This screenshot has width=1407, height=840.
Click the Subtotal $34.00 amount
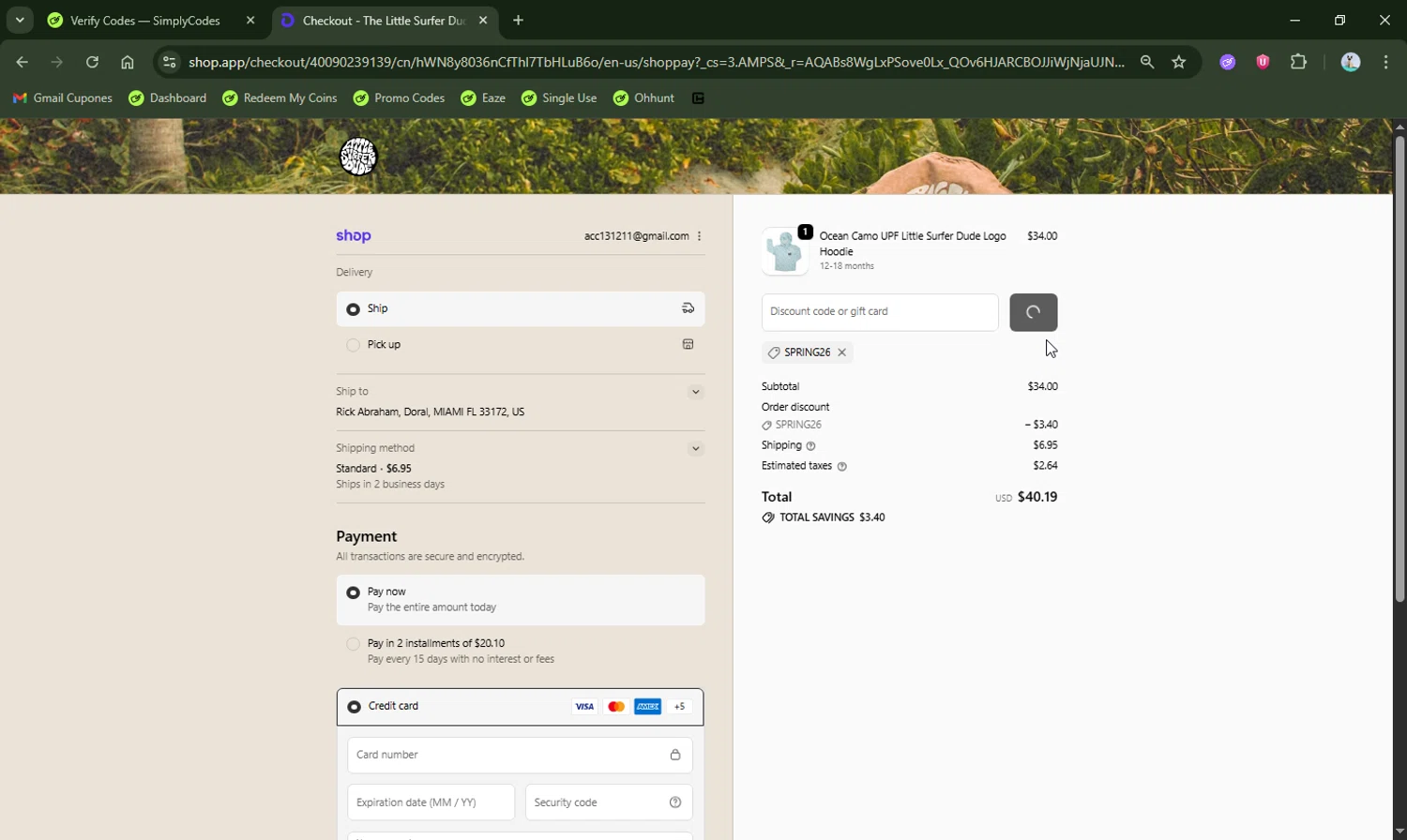coord(1042,386)
